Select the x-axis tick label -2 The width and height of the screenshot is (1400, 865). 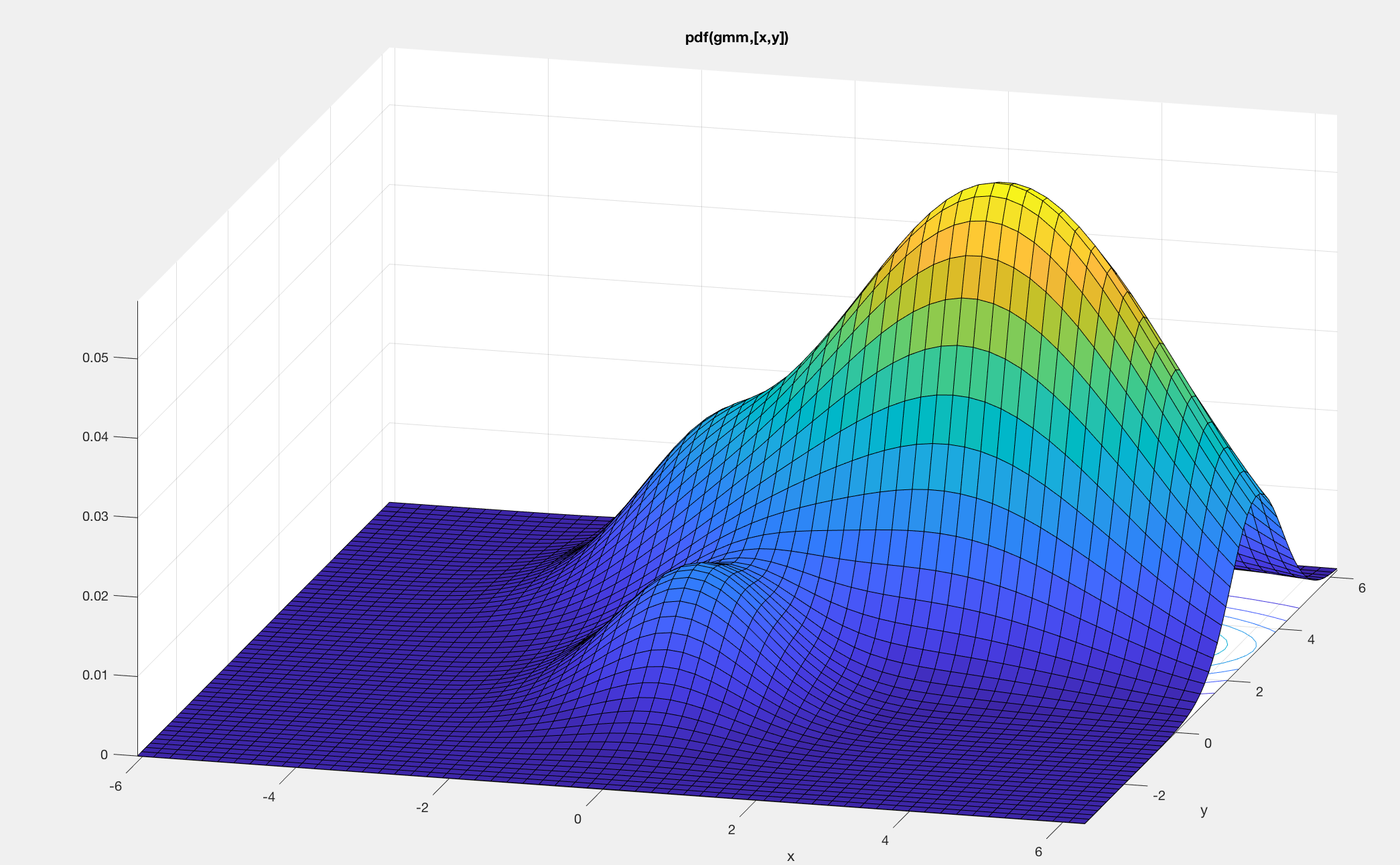coord(422,808)
